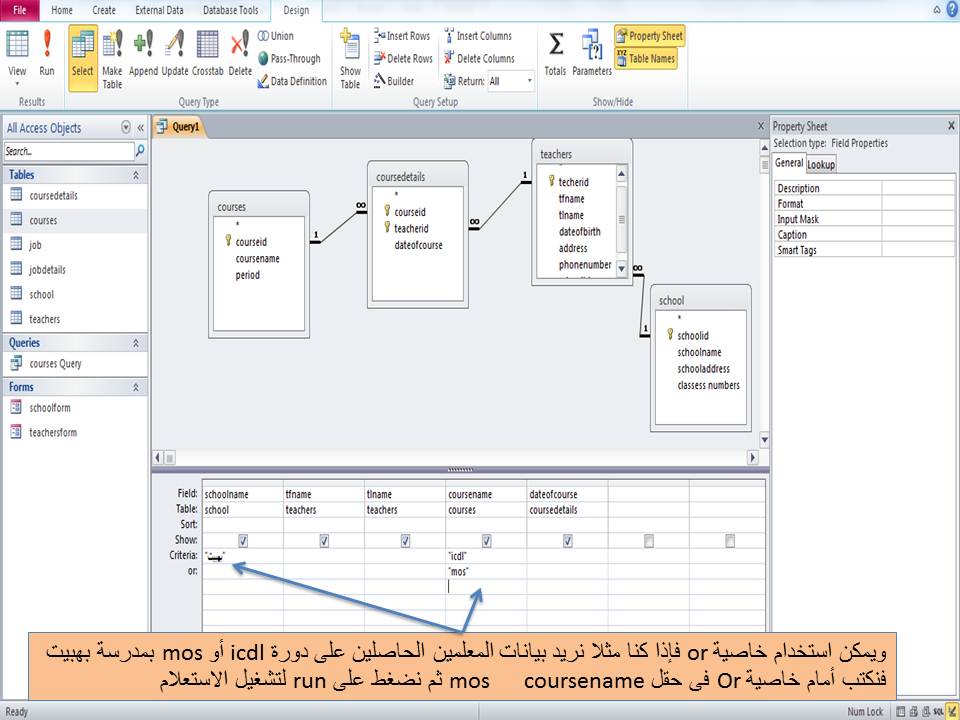Switch to the Lookup tab in Property Sheet

[820, 164]
